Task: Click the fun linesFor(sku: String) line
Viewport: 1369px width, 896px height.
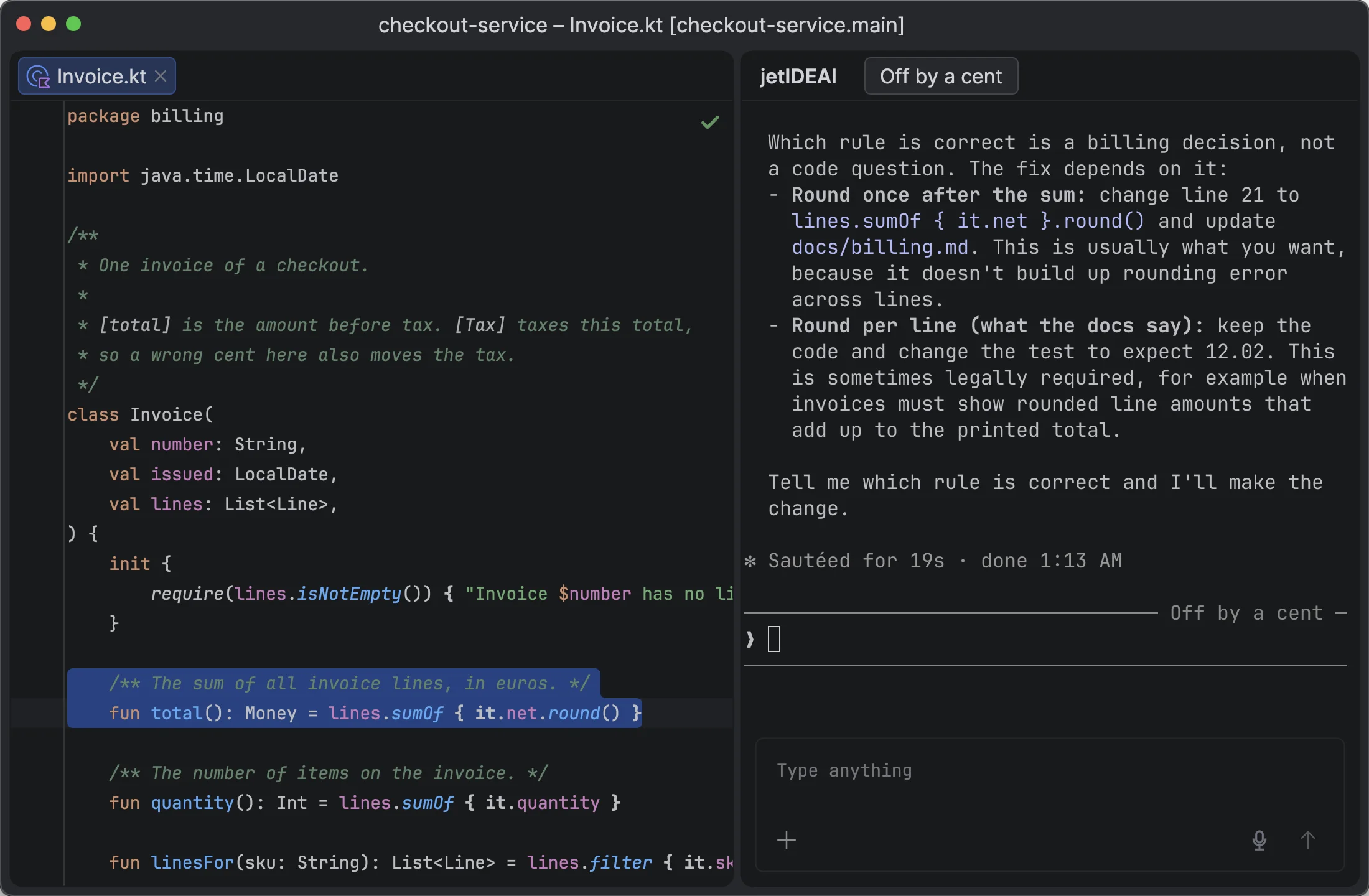Action: click(421, 863)
